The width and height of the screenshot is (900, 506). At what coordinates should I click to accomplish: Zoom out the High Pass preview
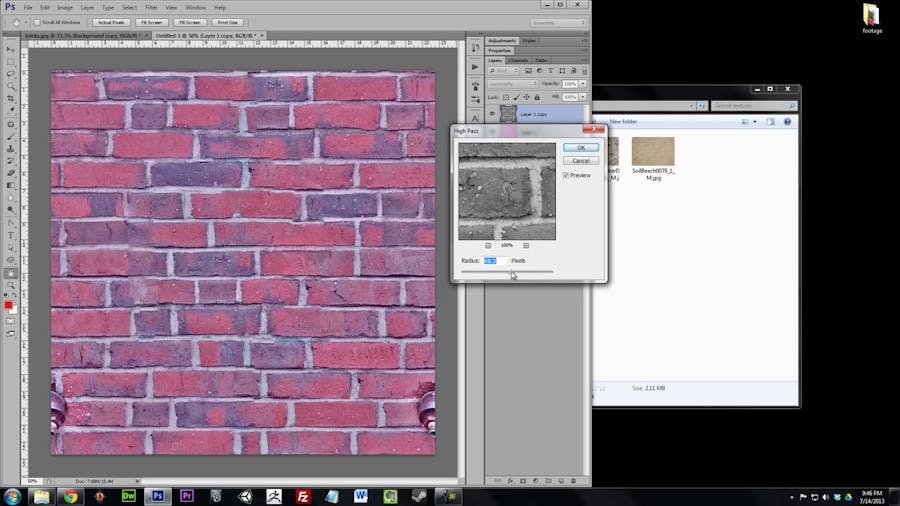click(x=488, y=245)
